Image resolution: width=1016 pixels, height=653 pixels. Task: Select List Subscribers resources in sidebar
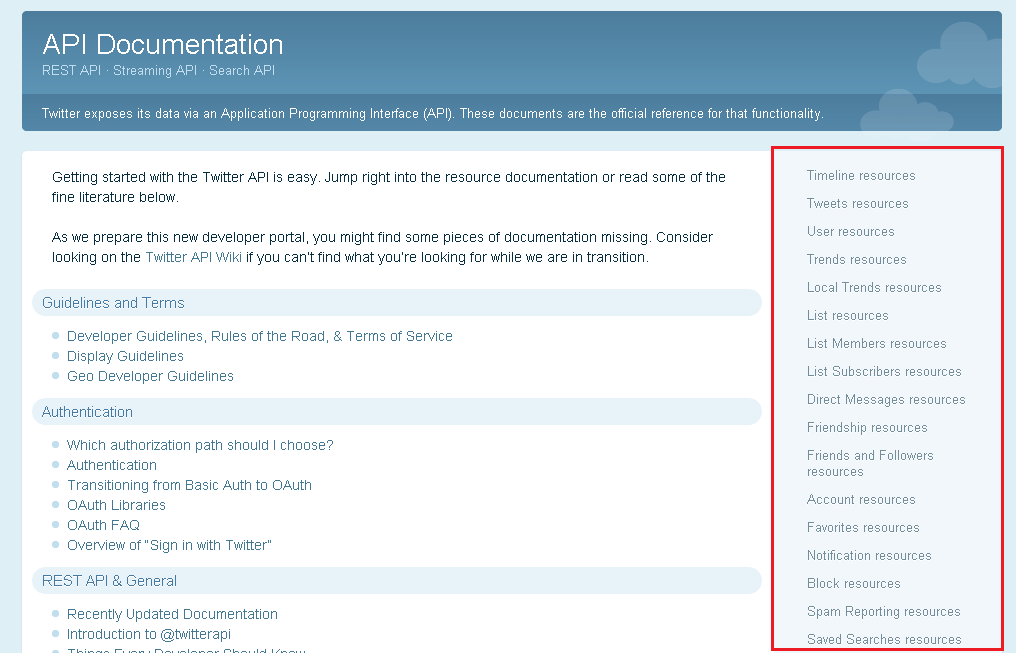pos(884,371)
